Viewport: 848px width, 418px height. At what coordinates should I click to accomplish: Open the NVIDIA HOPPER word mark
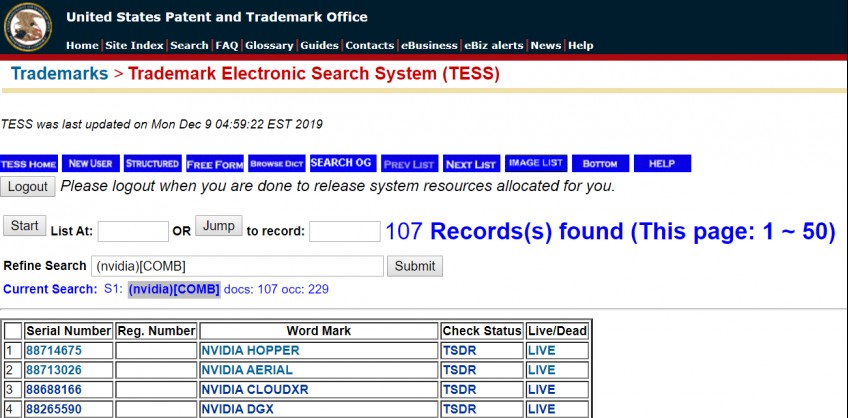click(x=250, y=350)
